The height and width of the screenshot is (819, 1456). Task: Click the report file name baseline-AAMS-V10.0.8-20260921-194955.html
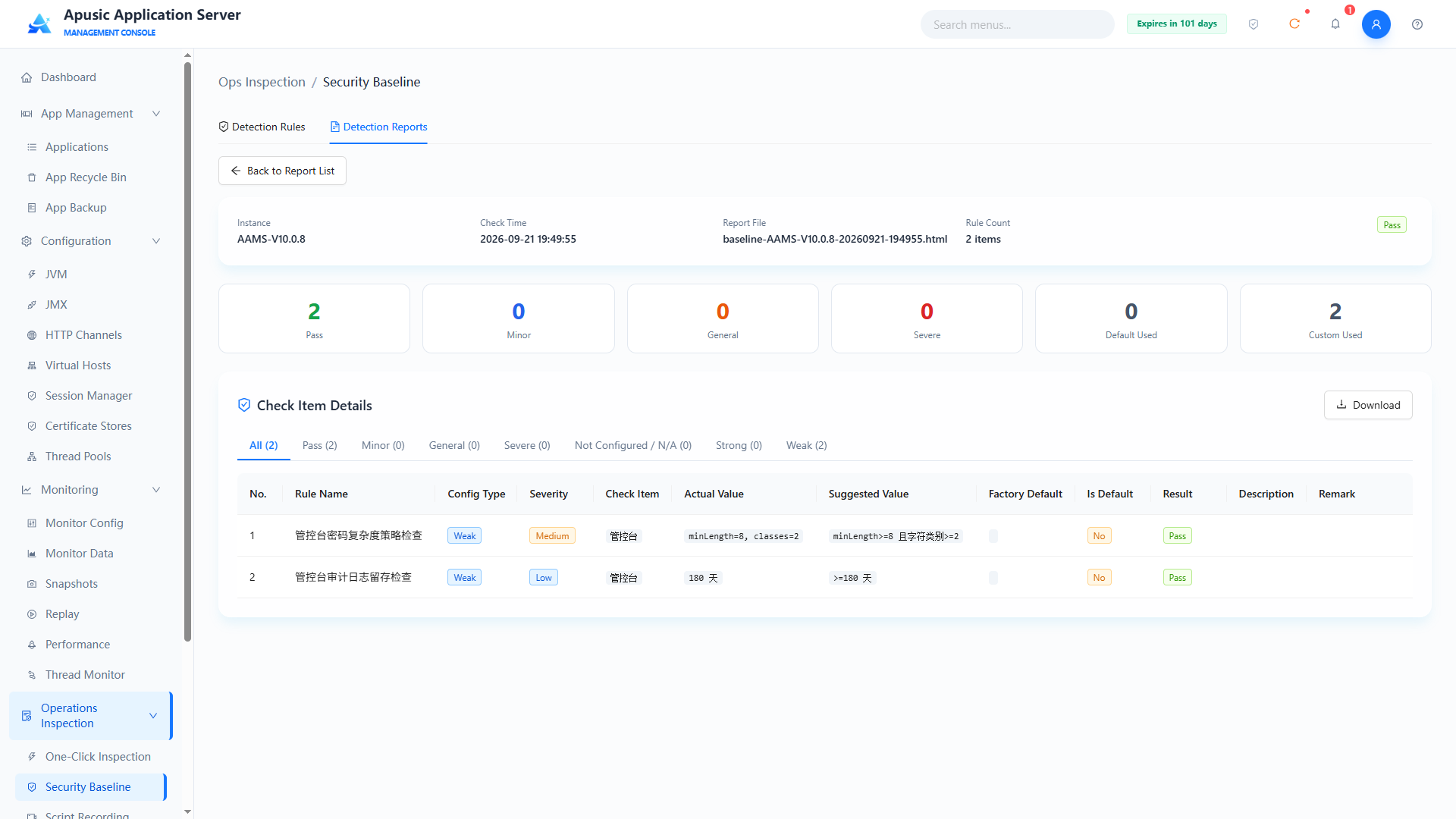pos(835,239)
